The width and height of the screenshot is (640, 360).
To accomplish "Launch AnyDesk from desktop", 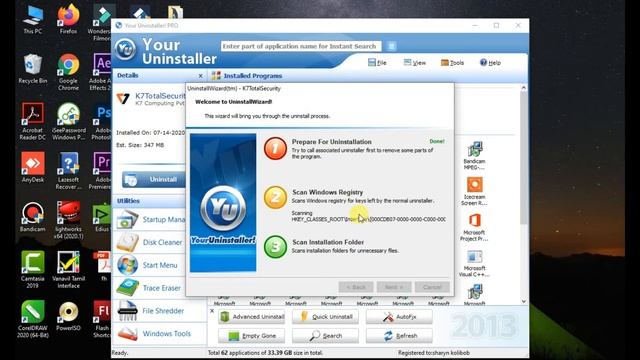I will click(x=33, y=167).
